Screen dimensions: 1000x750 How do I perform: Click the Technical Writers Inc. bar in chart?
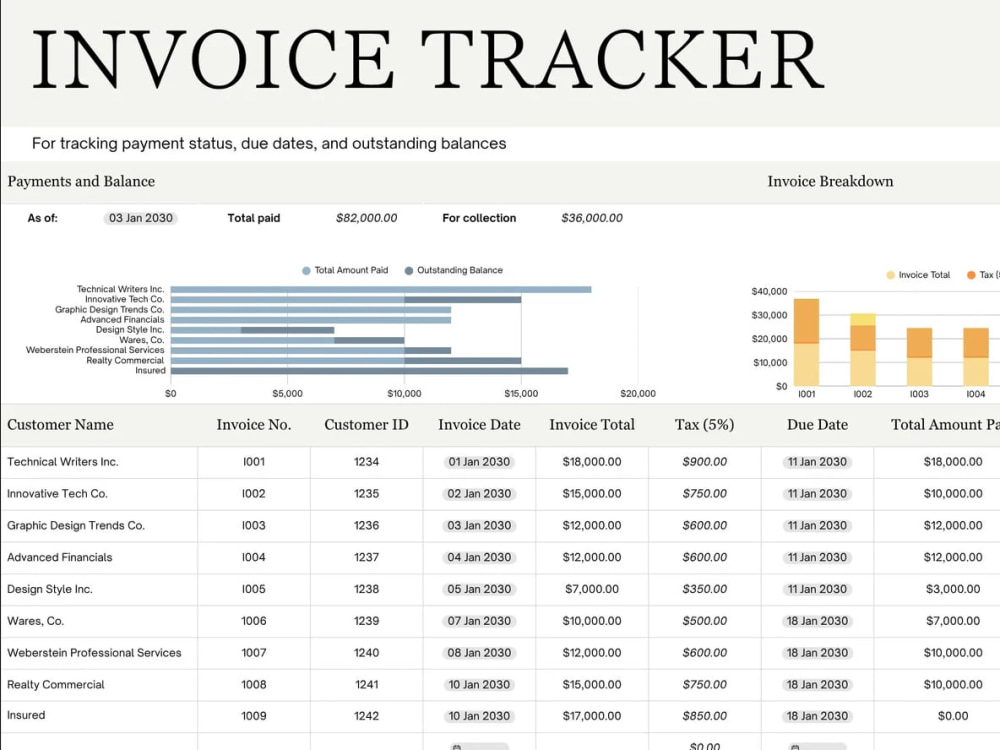(x=381, y=290)
